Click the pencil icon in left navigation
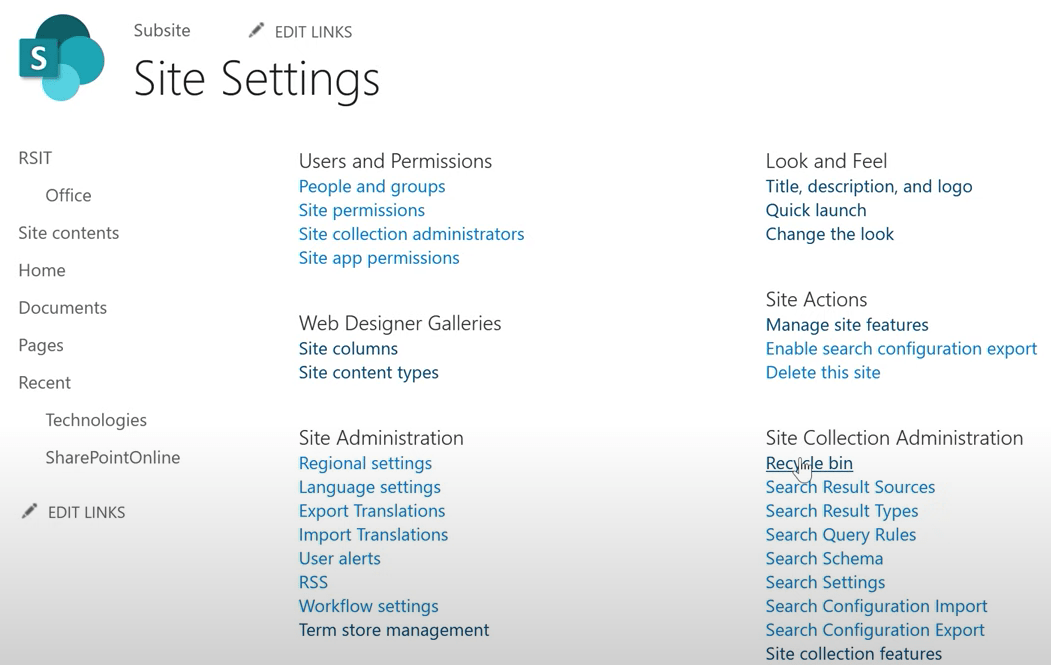The height and width of the screenshot is (665, 1051). 29,511
